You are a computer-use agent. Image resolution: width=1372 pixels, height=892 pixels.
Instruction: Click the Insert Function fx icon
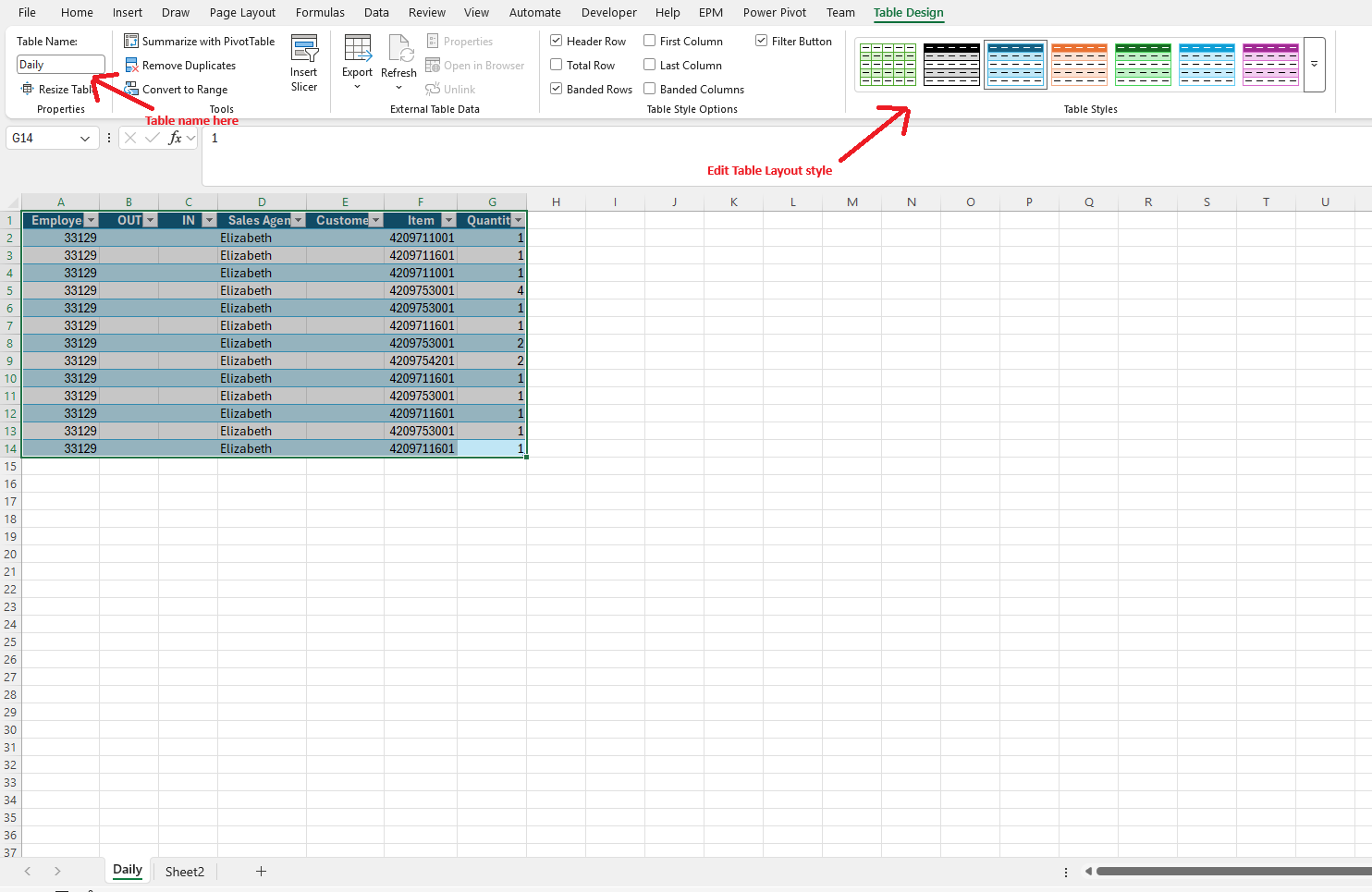(x=175, y=138)
